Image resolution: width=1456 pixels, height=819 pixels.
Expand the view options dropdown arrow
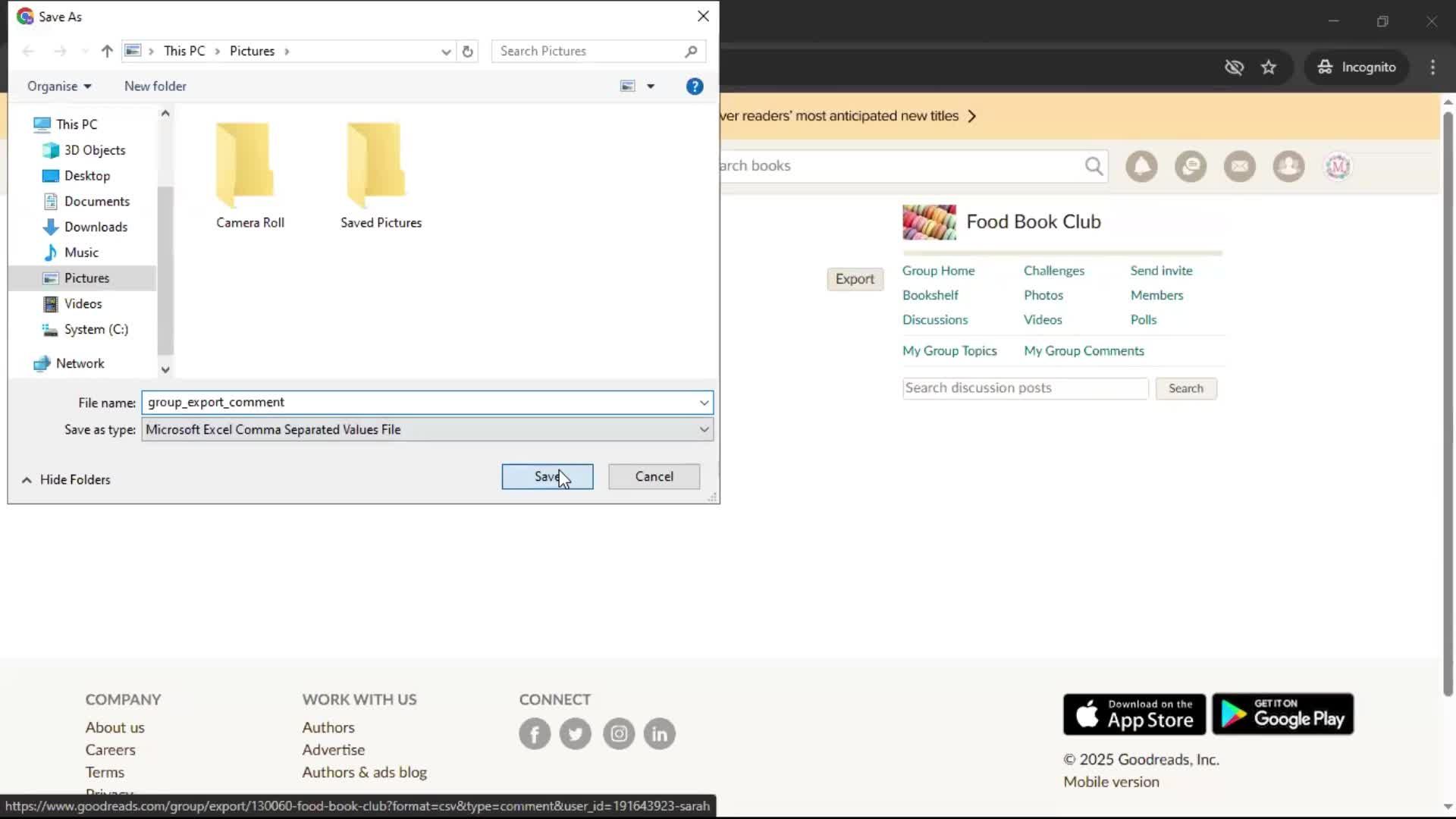pyautogui.click(x=651, y=86)
